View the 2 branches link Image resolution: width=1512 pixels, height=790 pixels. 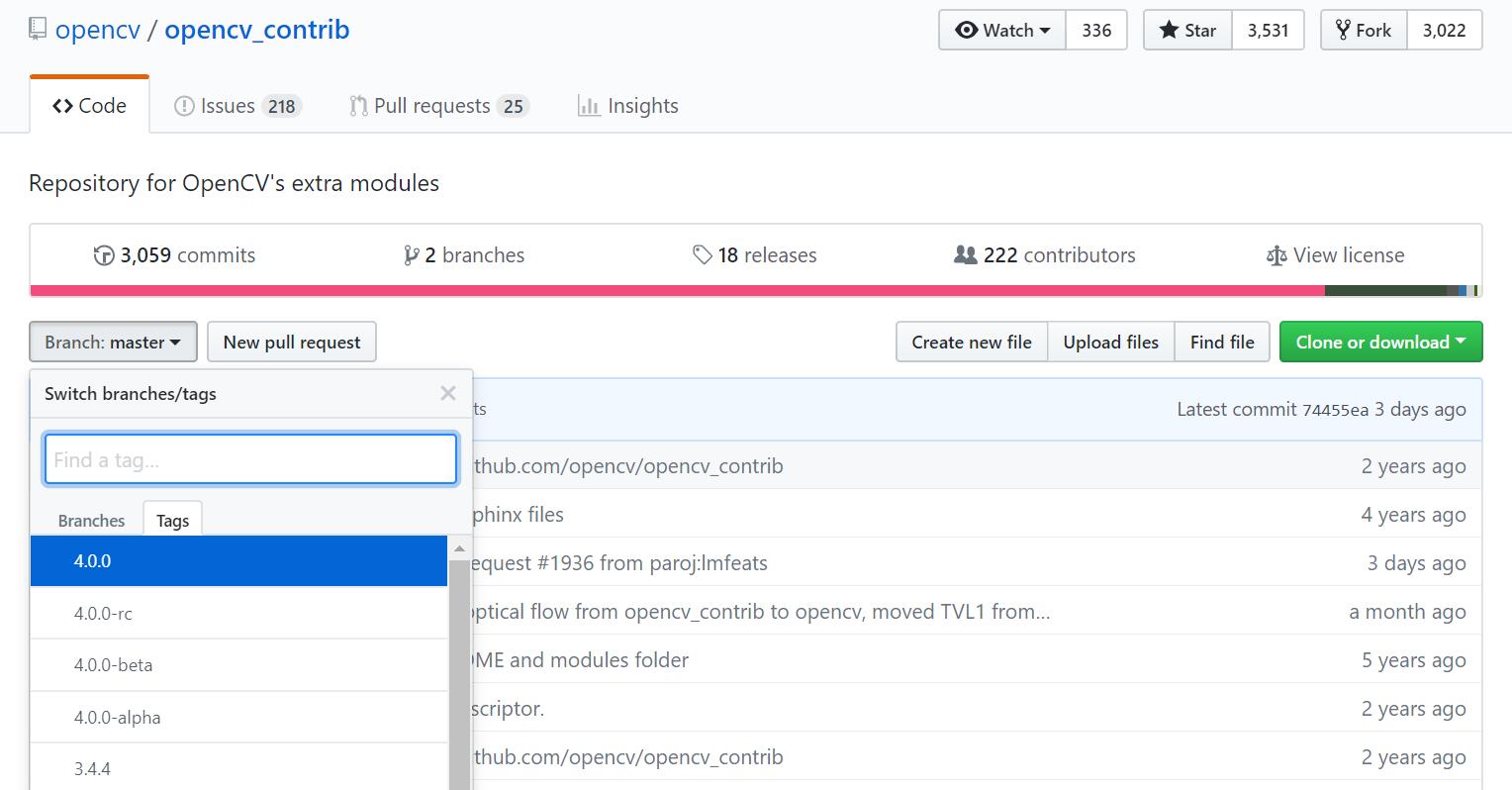(x=464, y=255)
